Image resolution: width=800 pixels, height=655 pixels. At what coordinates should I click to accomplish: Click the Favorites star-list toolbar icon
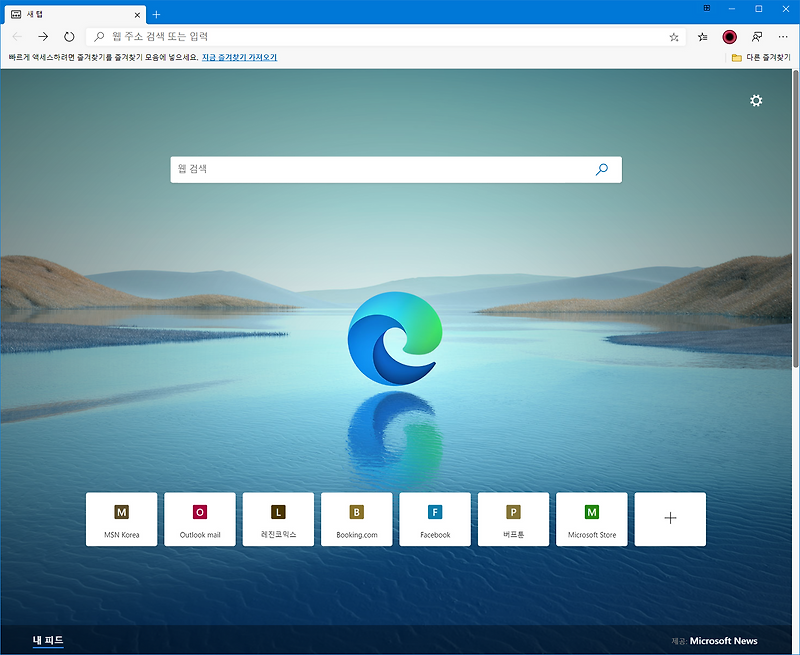[x=703, y=37]
